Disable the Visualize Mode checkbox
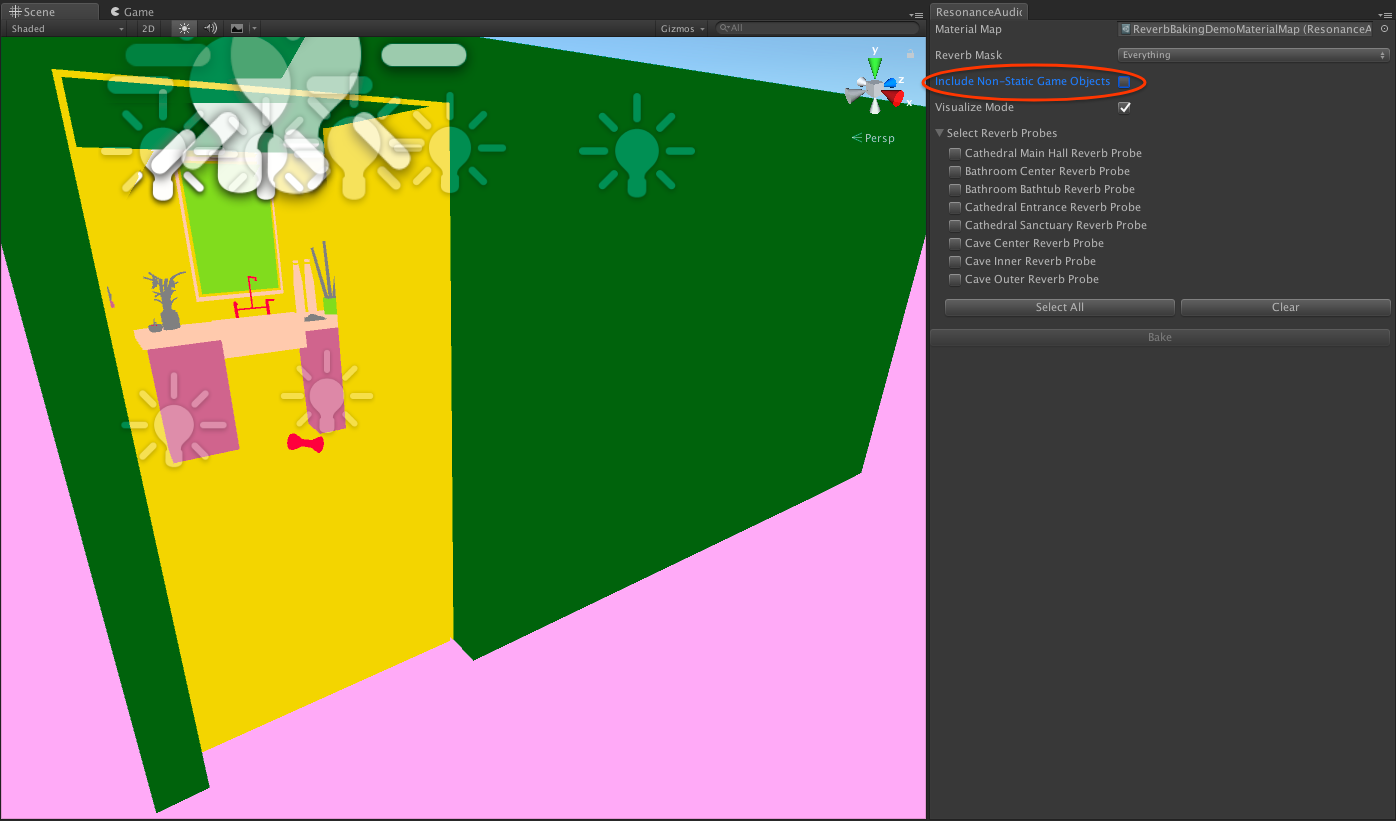The height and width of the screenshot is (821, 1396). [x=1124, y=107]
